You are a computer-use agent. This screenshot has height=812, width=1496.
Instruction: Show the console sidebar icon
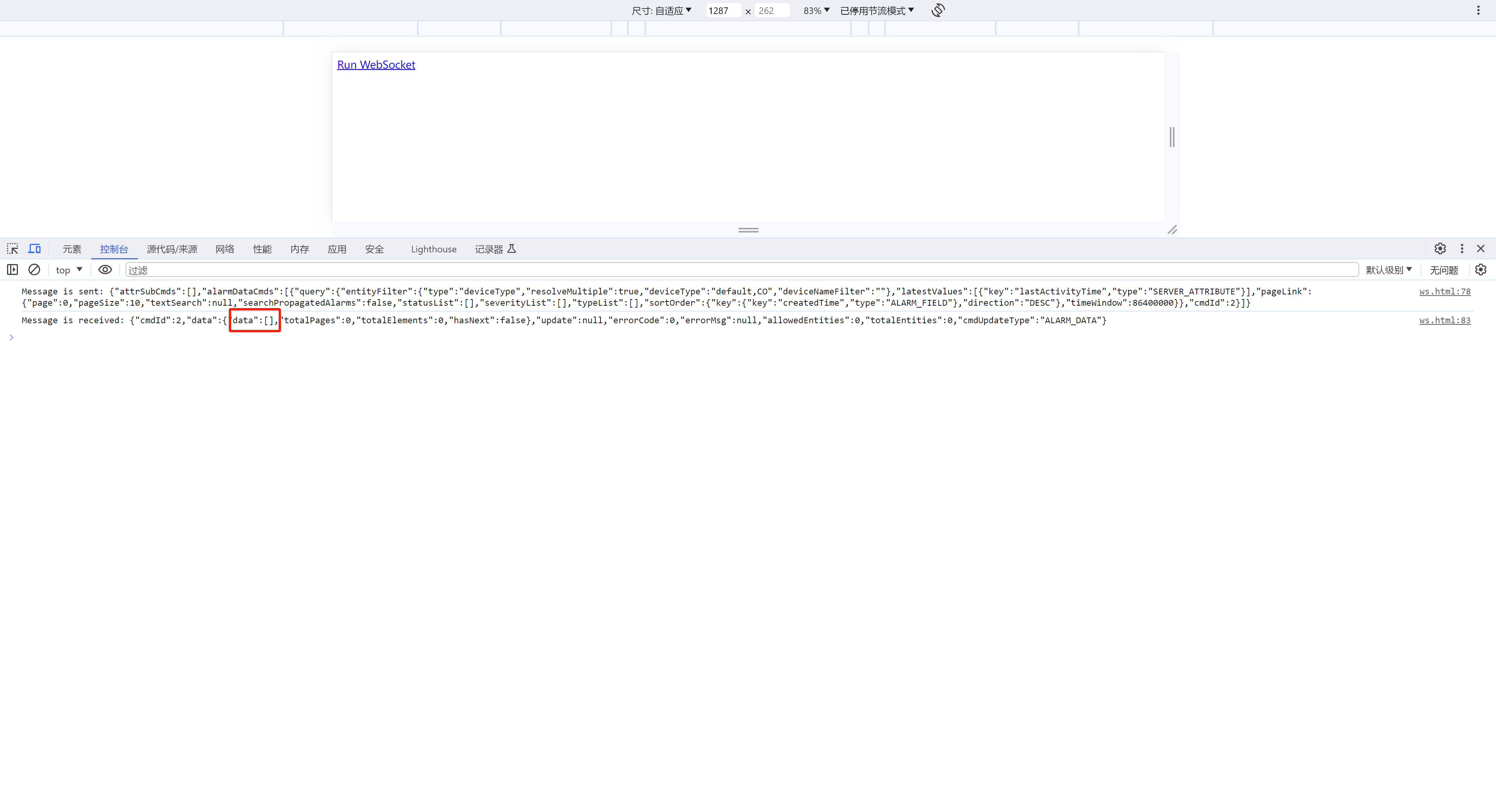click(12, 269)
